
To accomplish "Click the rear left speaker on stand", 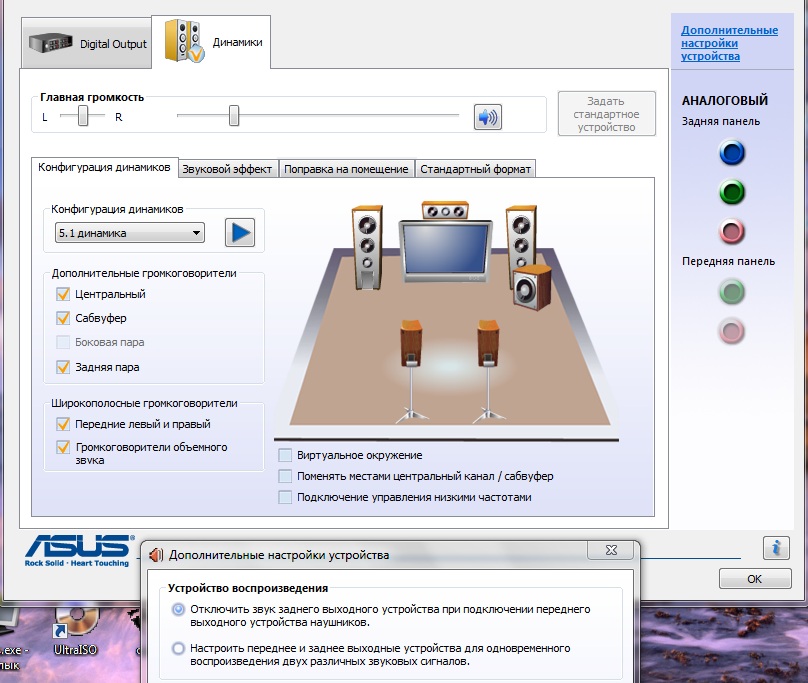I will click(411, 371).
